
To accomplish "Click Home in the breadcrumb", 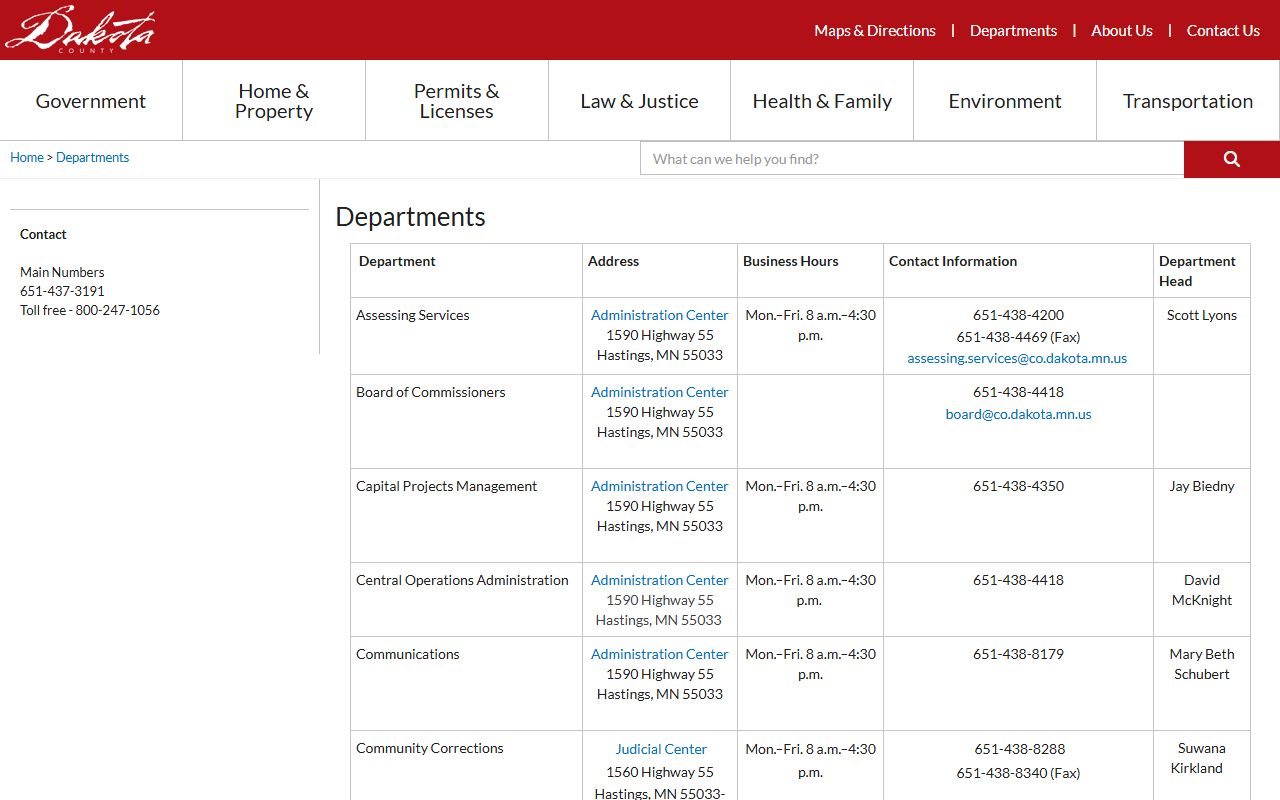I will [x=27, y=158].
